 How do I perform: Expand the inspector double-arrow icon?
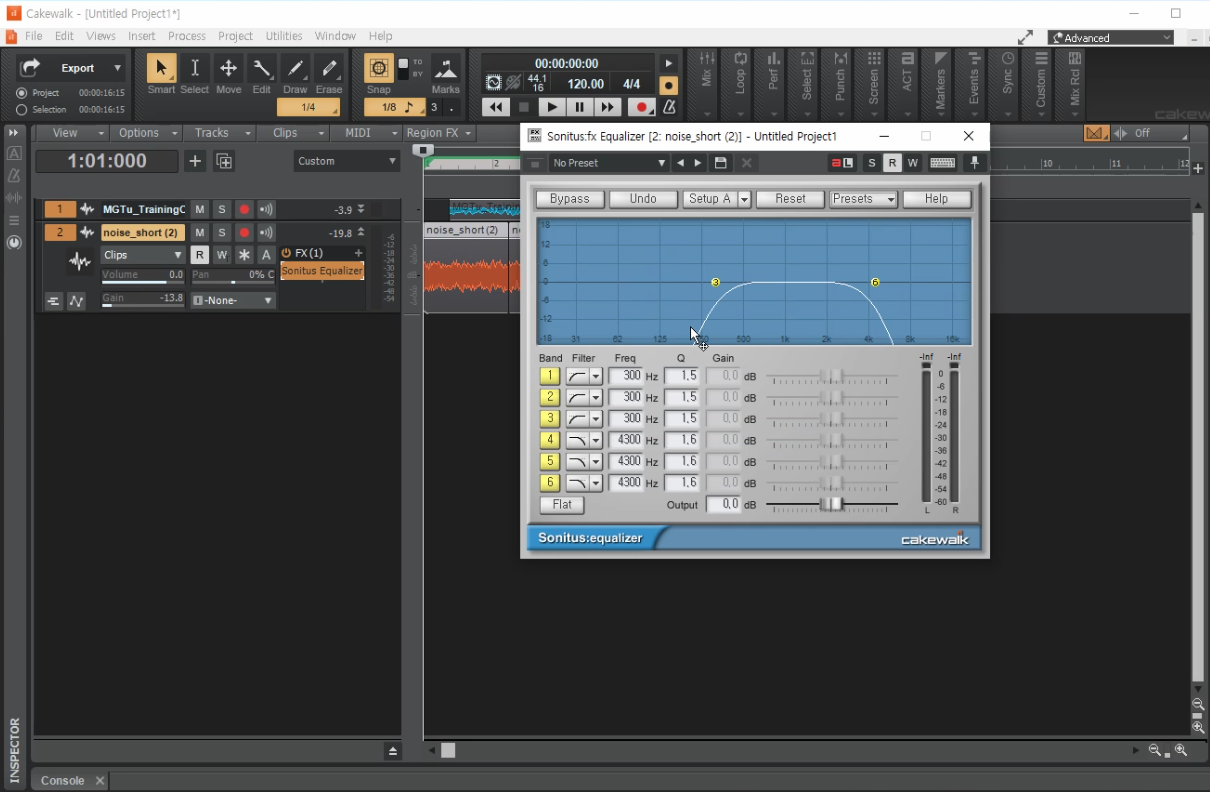(x=14, y=132)
